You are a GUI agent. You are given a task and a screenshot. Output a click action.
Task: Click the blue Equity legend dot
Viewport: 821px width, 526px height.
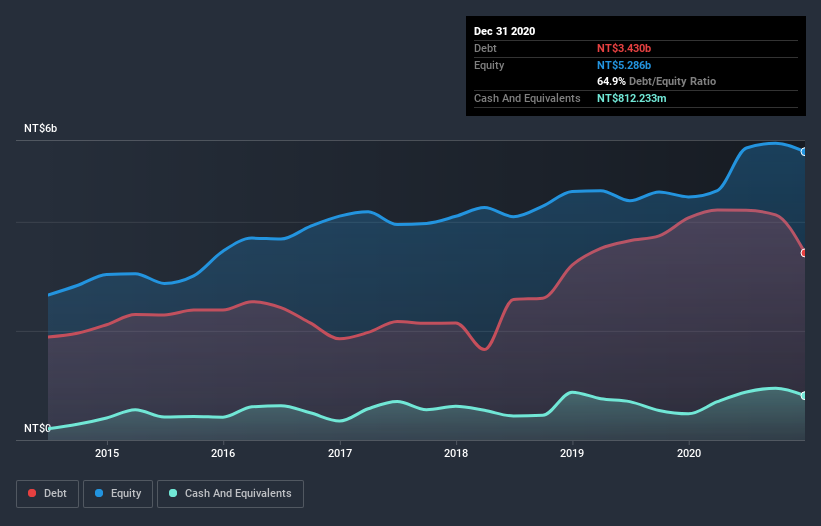pyautogui.click(x=99, y=493)
